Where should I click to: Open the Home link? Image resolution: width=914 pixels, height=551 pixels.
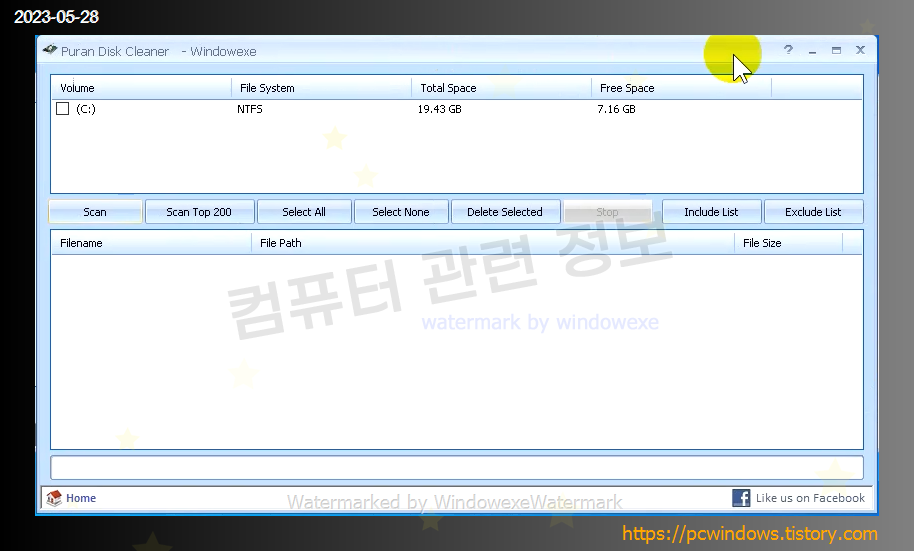[x=81, y=498]
